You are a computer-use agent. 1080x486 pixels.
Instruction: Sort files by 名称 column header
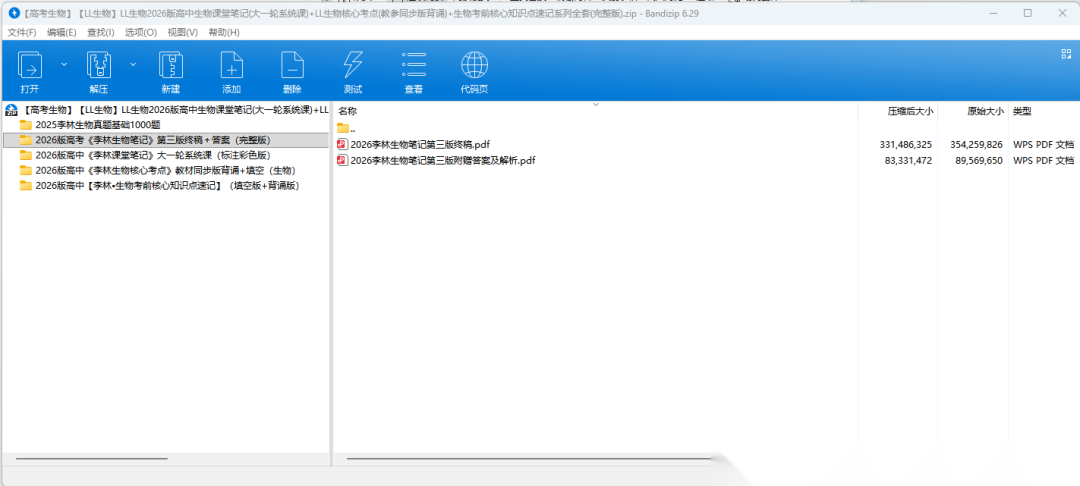point(348,111)
